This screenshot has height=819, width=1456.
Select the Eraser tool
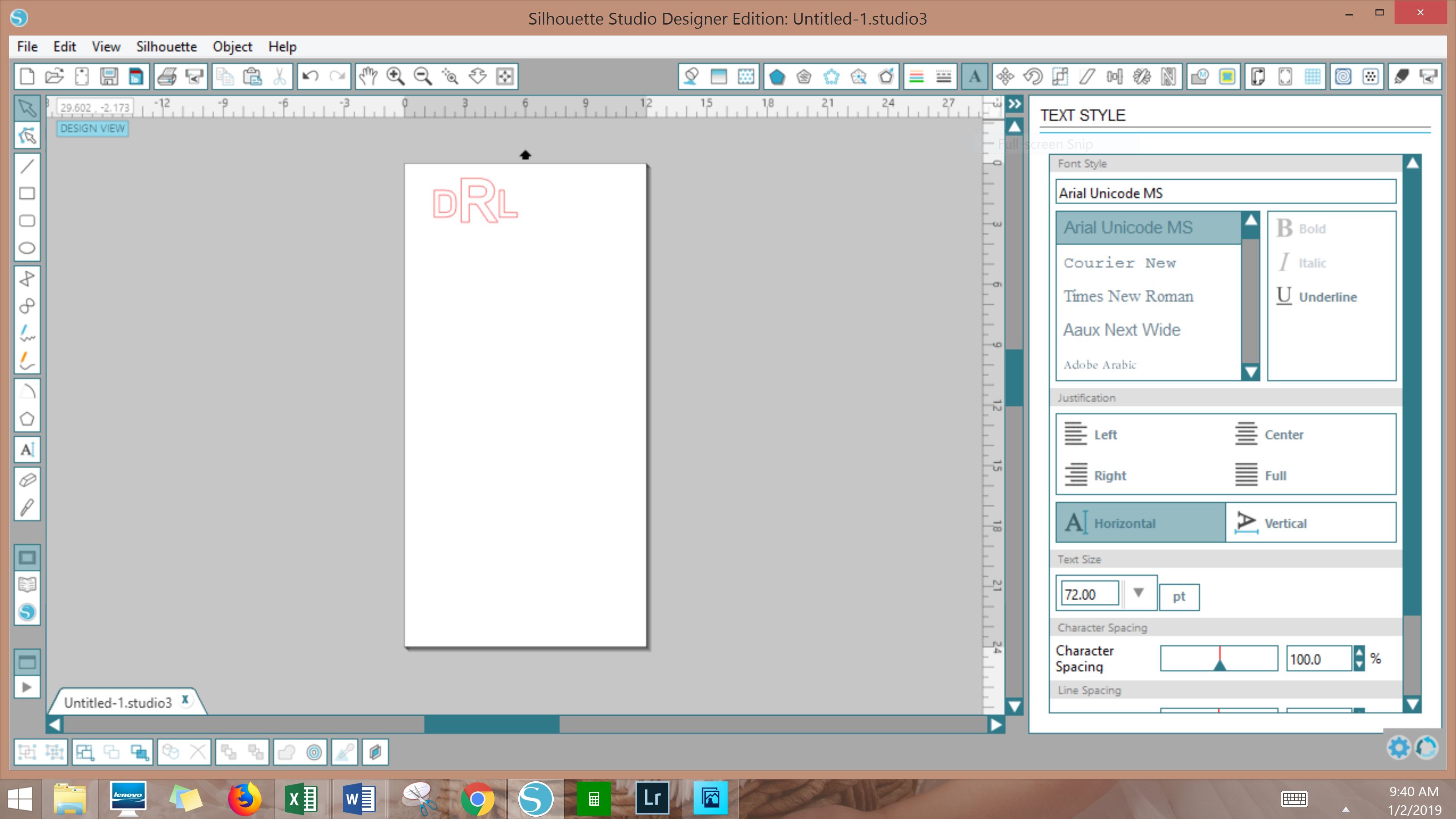(26, 480)
